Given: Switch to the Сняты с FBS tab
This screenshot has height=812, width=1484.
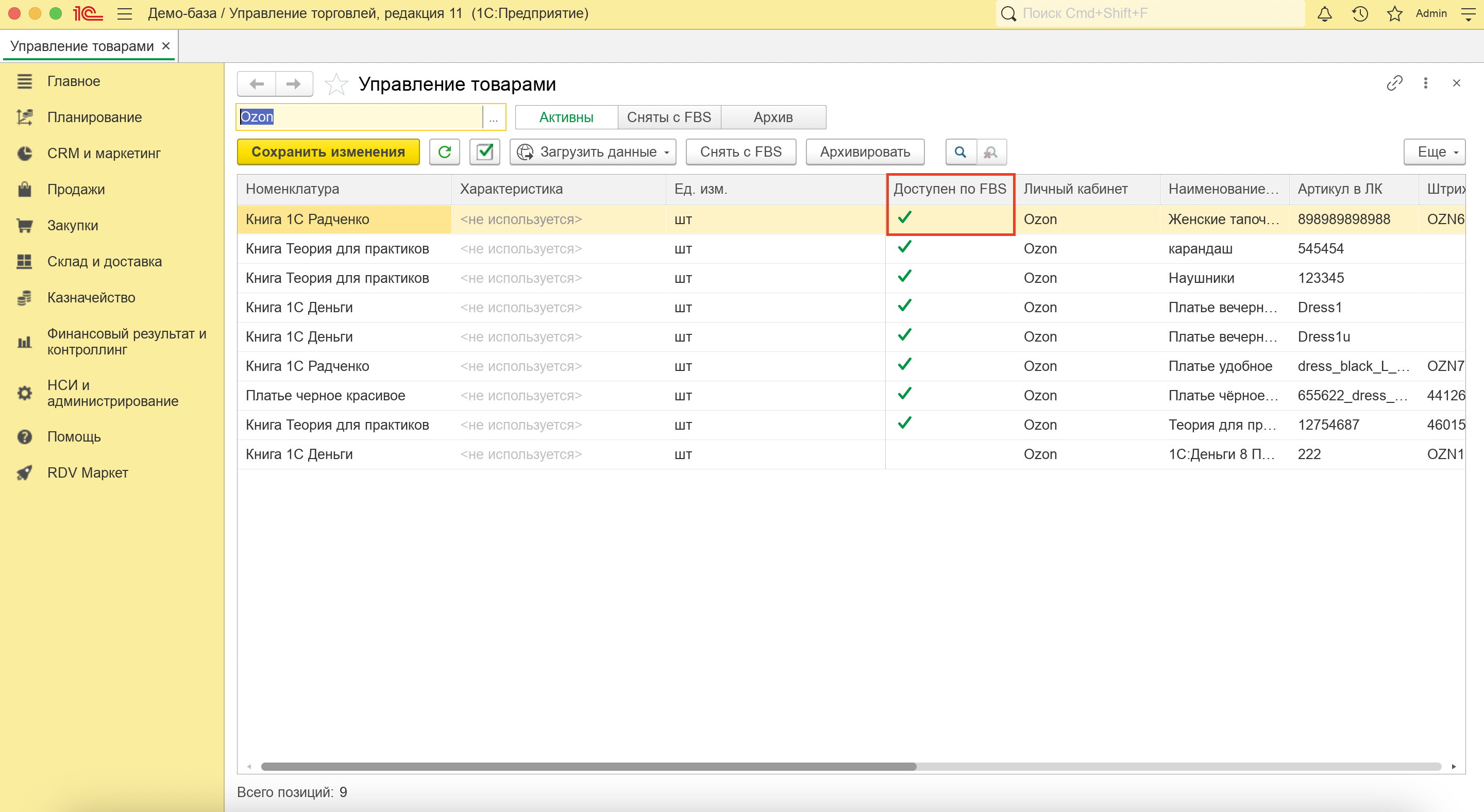Looking at the screenshot, I should [669, 117].
